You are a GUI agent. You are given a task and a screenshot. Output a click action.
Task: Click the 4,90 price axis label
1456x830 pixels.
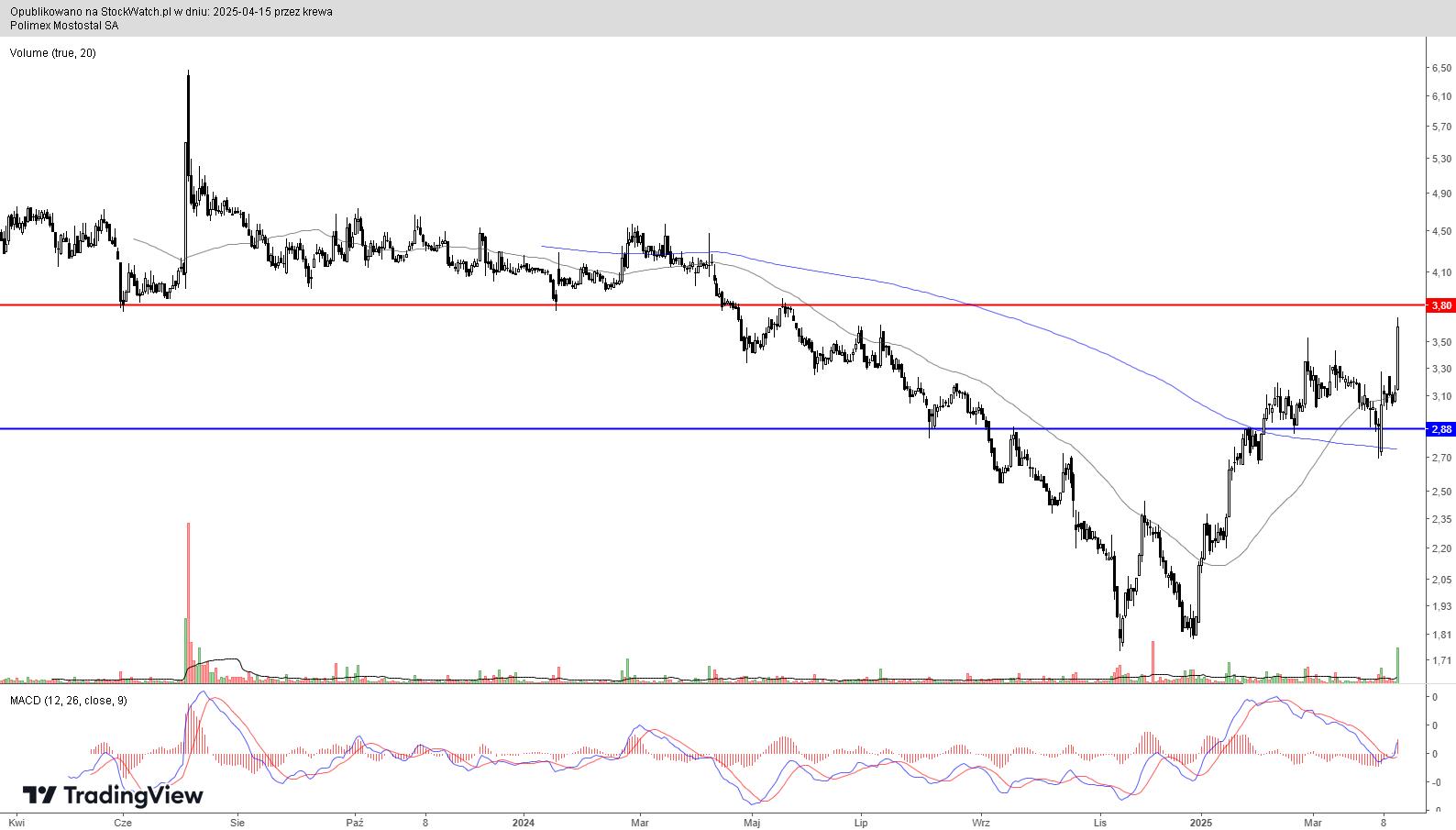tap(1441, 194)
